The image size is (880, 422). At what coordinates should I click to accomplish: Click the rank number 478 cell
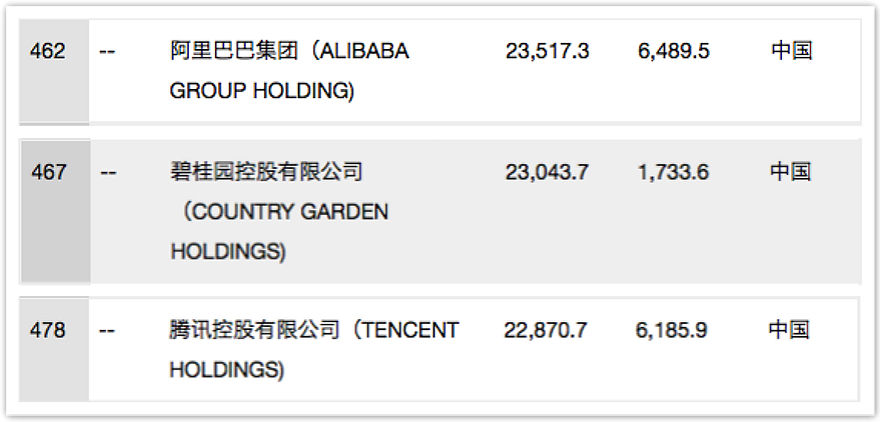tap(48, 330)
